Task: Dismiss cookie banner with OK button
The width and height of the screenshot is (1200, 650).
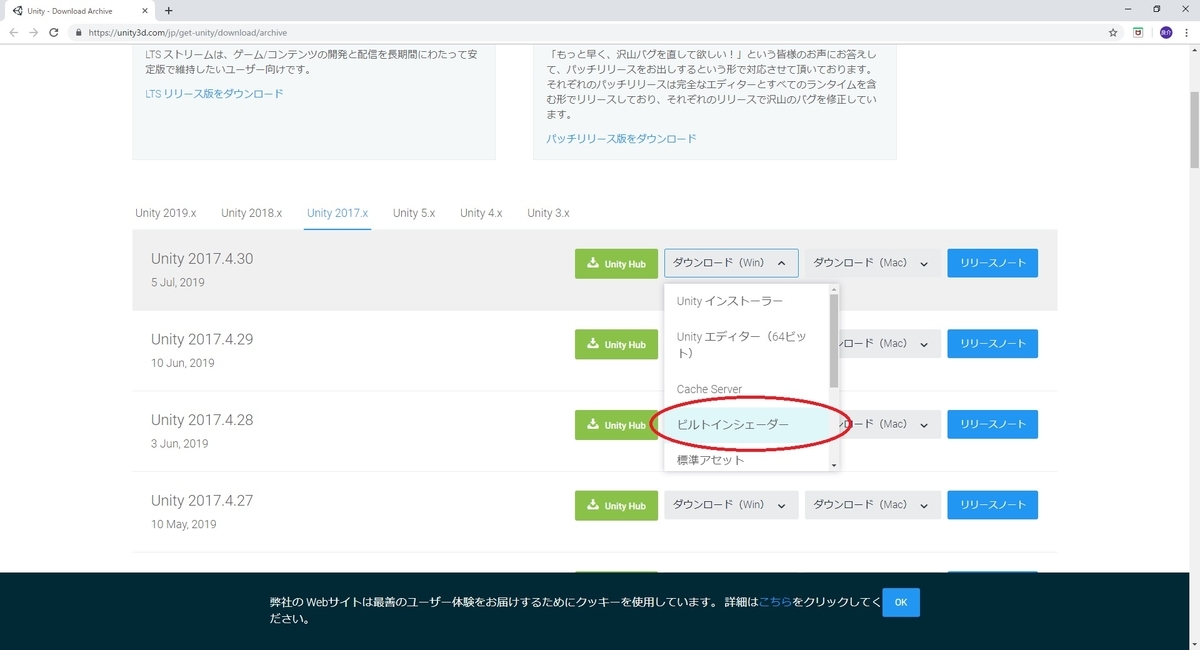Action: [901, 602]
